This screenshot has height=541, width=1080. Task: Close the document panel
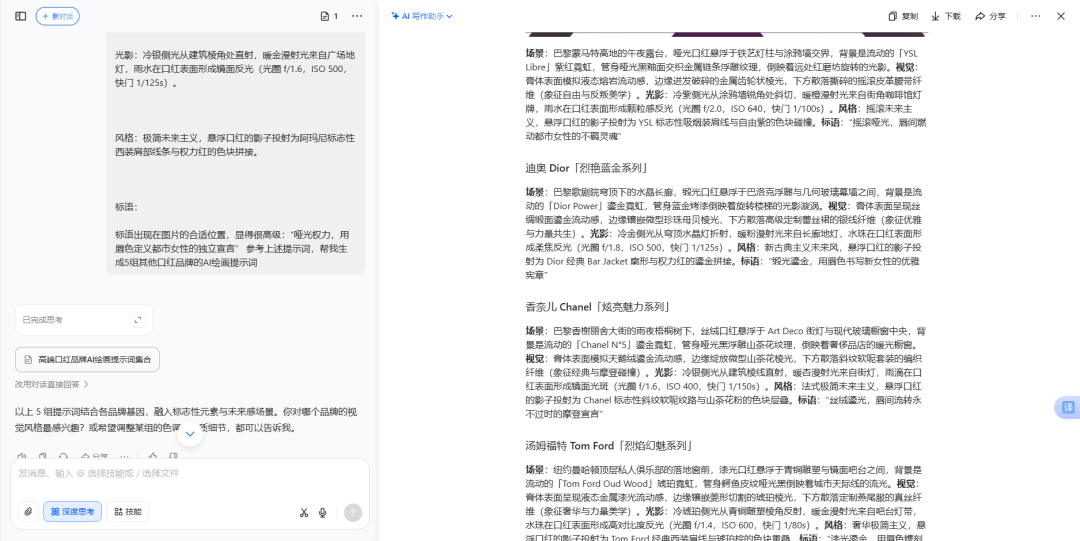point(1061,16)
